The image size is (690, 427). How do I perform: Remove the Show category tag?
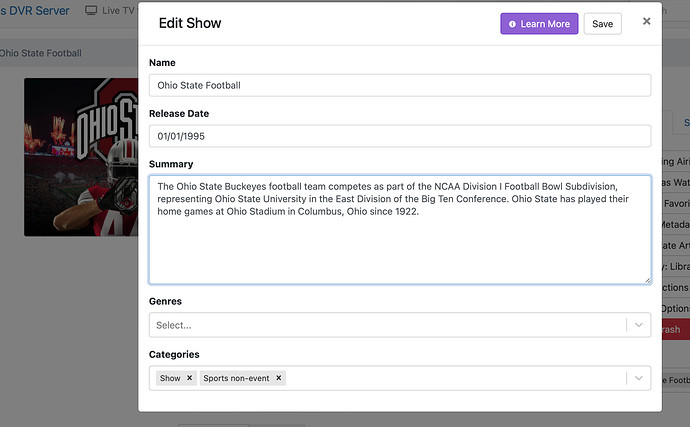click(x=189, y=378)
